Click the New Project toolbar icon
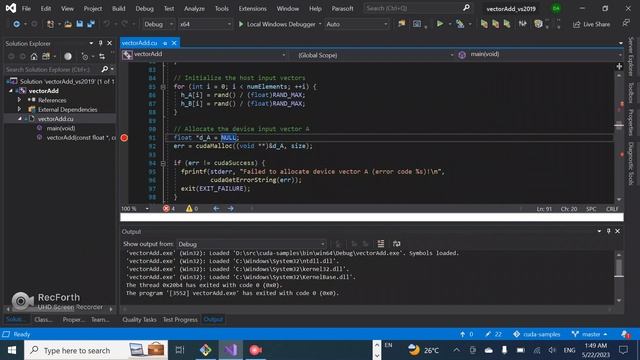The image size is (640, 360). click(x=50, y=24)
